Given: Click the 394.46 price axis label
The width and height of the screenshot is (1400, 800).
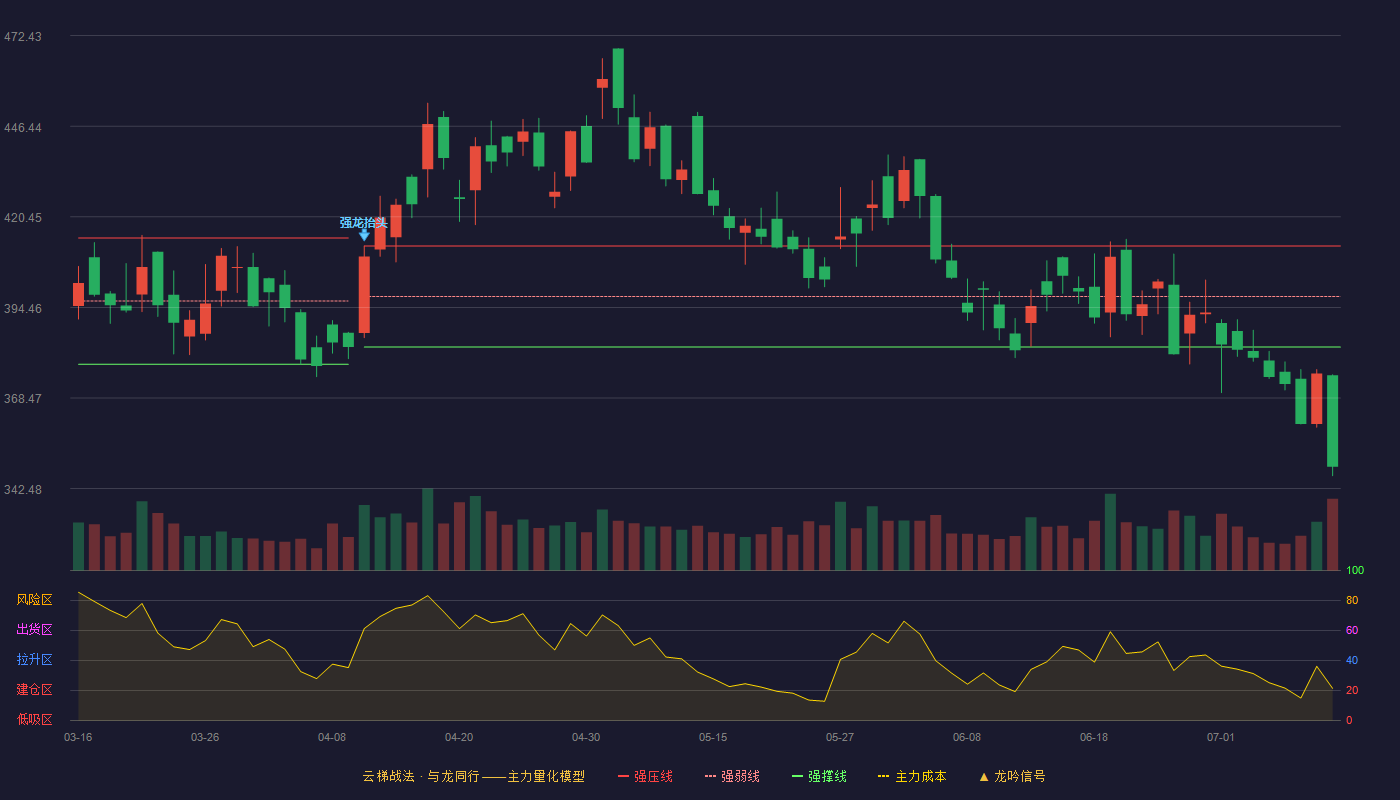Looking at the screenshot, I should tap(23, 309).
